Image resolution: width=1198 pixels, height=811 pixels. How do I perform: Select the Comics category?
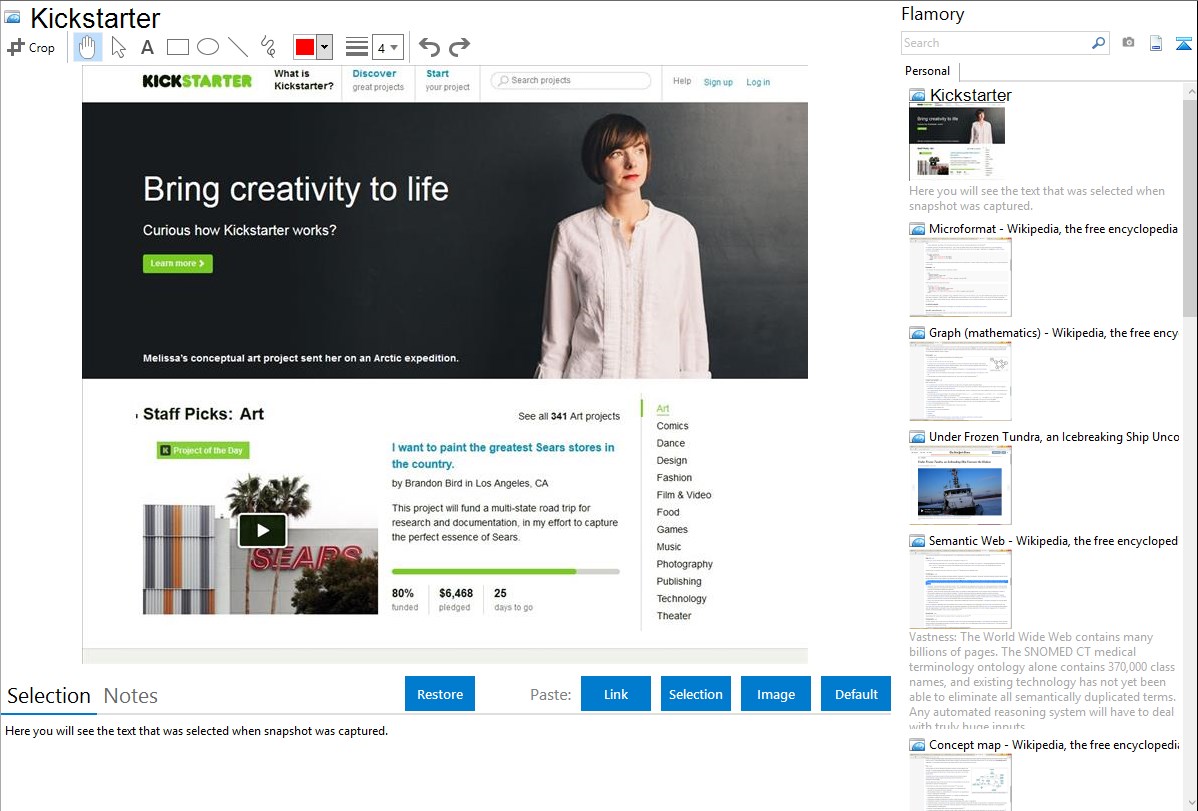tap(672, 427)
